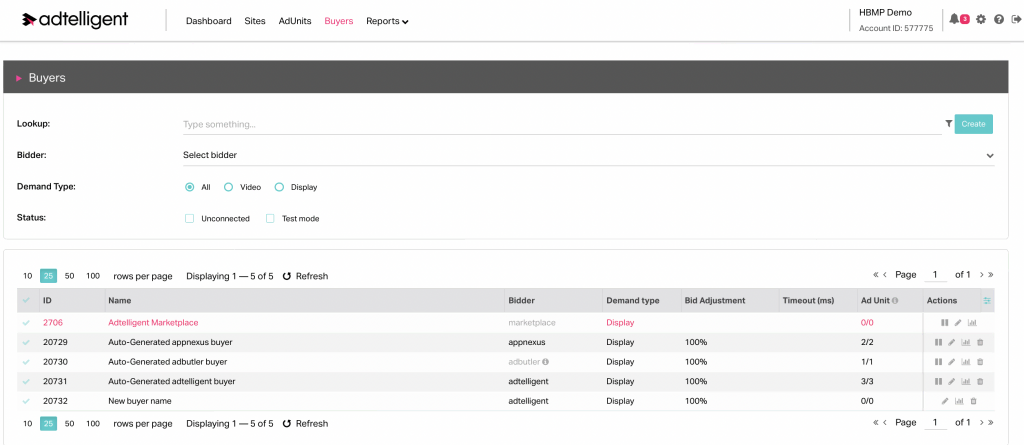Go to Dashboard
Screen dimensions: 1024x445
coord(208,21)
